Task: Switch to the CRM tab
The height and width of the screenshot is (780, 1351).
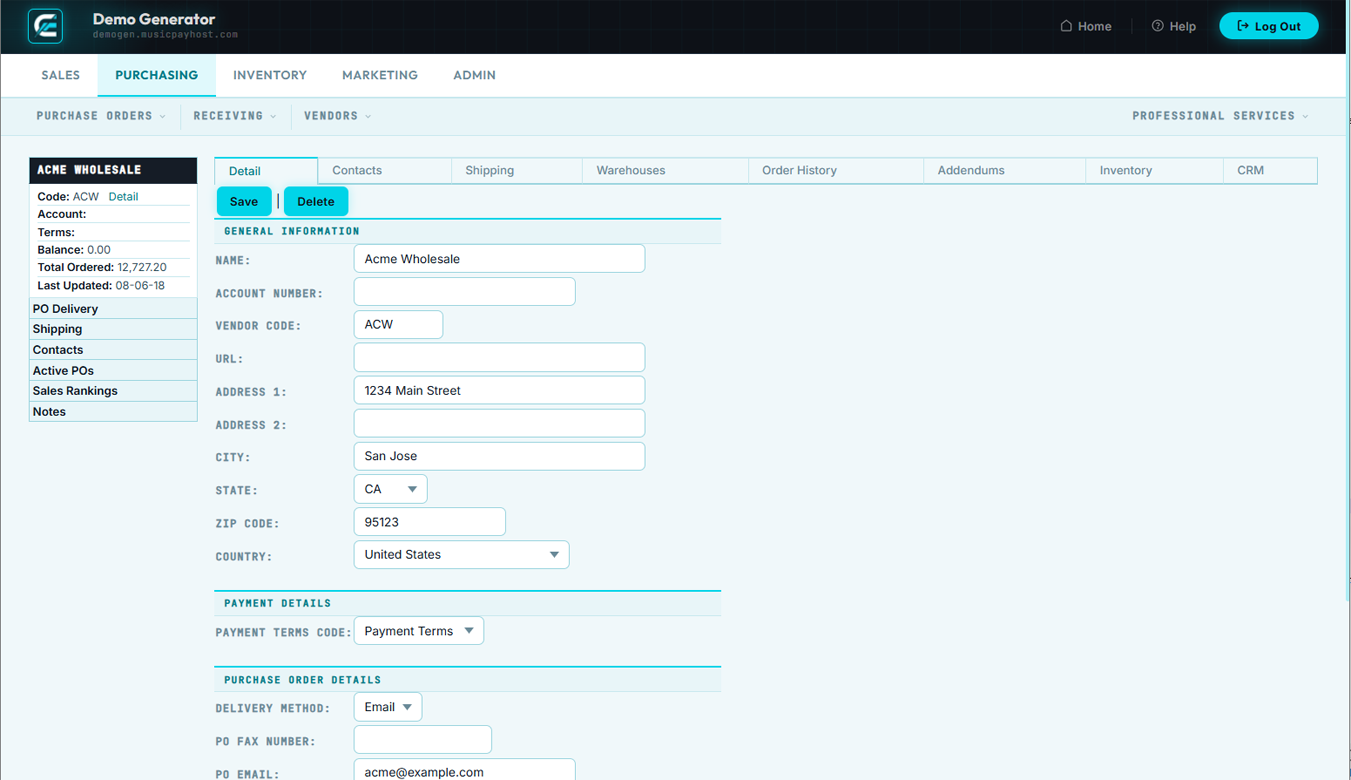Action: tap(1270, 170)
